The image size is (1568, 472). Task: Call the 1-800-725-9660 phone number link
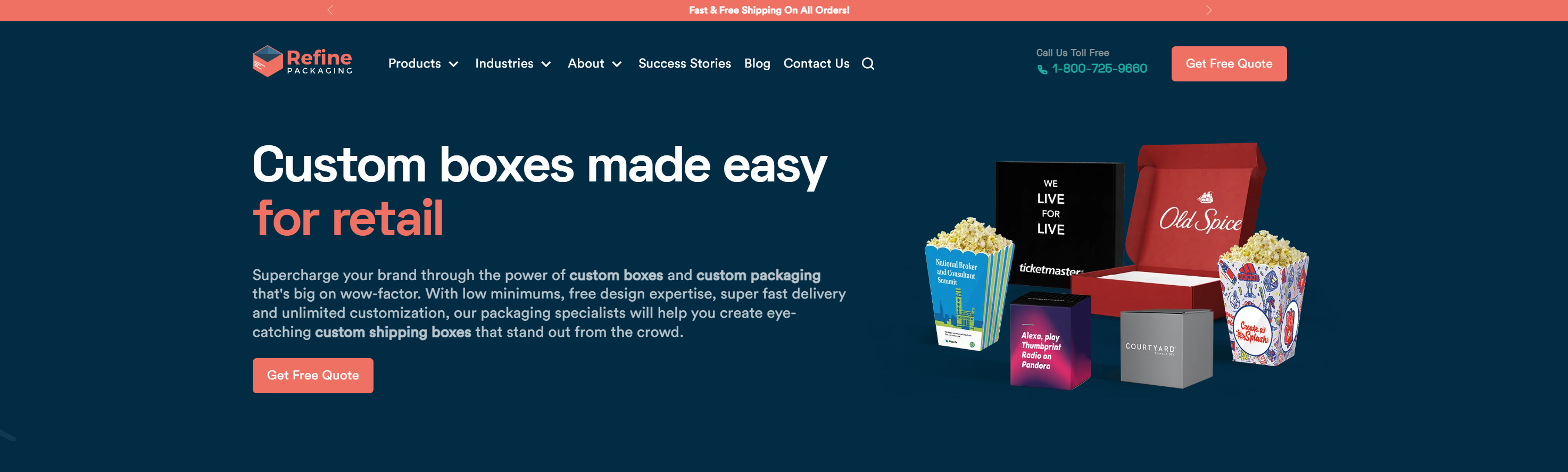tap(1099, 69)
